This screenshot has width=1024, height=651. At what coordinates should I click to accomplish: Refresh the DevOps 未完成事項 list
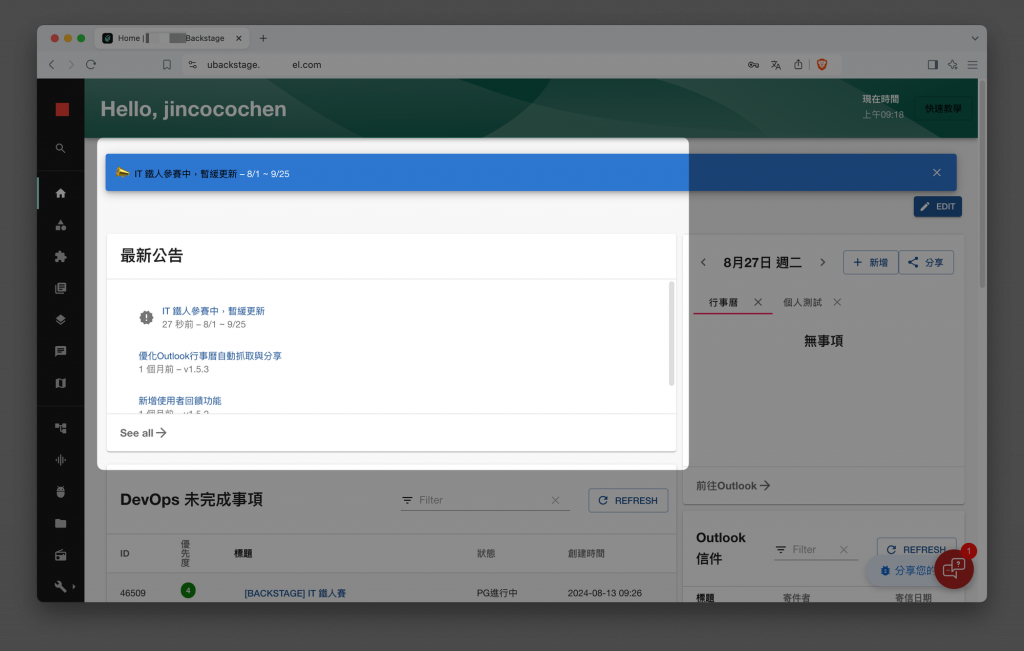point(628,500)
